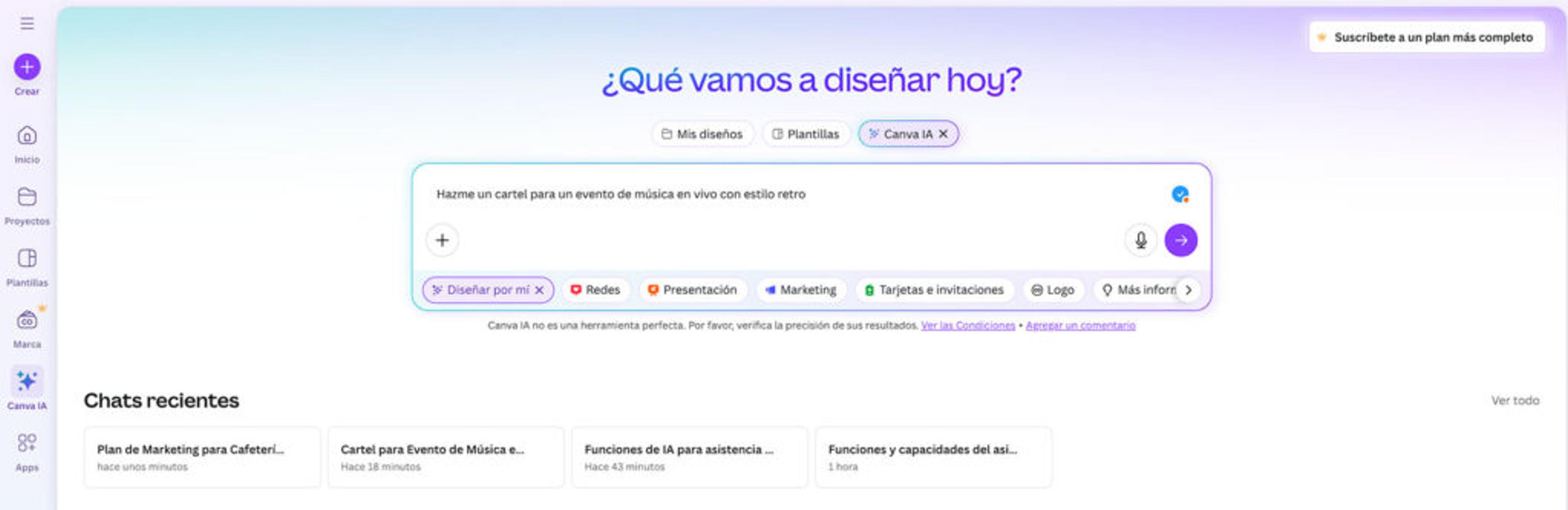
Task: Open Proyectos folder in sidebar
Action: (x=27, y=206)
